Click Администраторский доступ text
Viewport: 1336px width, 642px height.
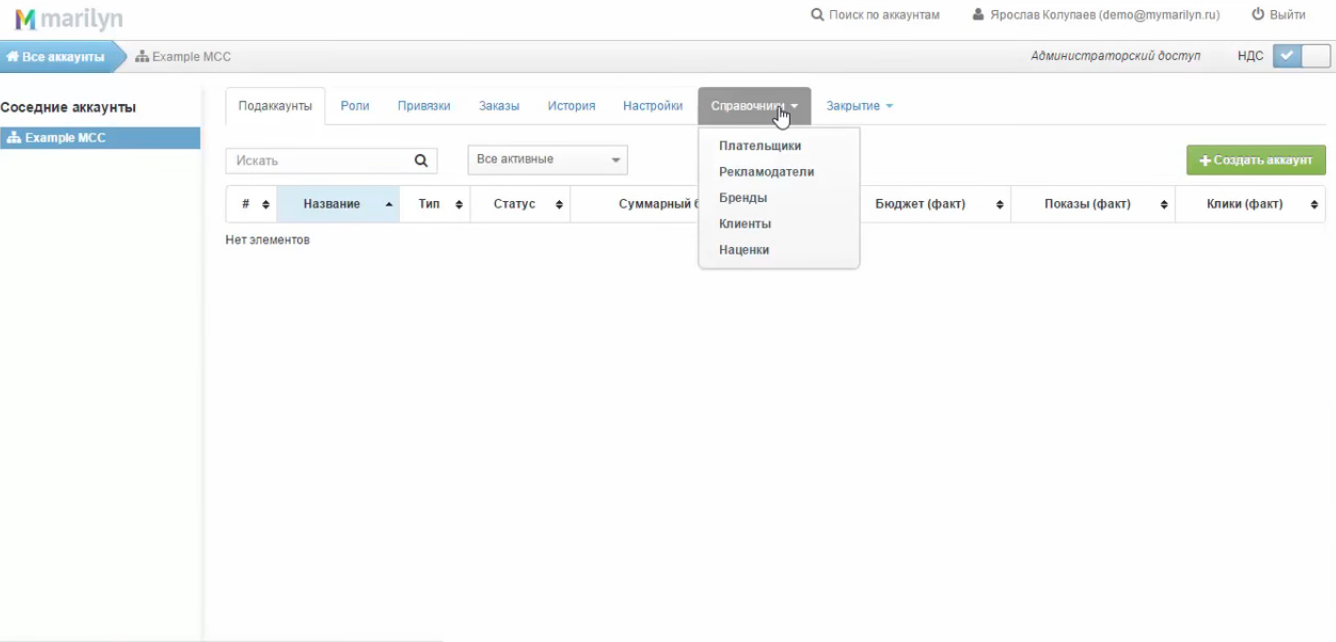[1116, 56]
